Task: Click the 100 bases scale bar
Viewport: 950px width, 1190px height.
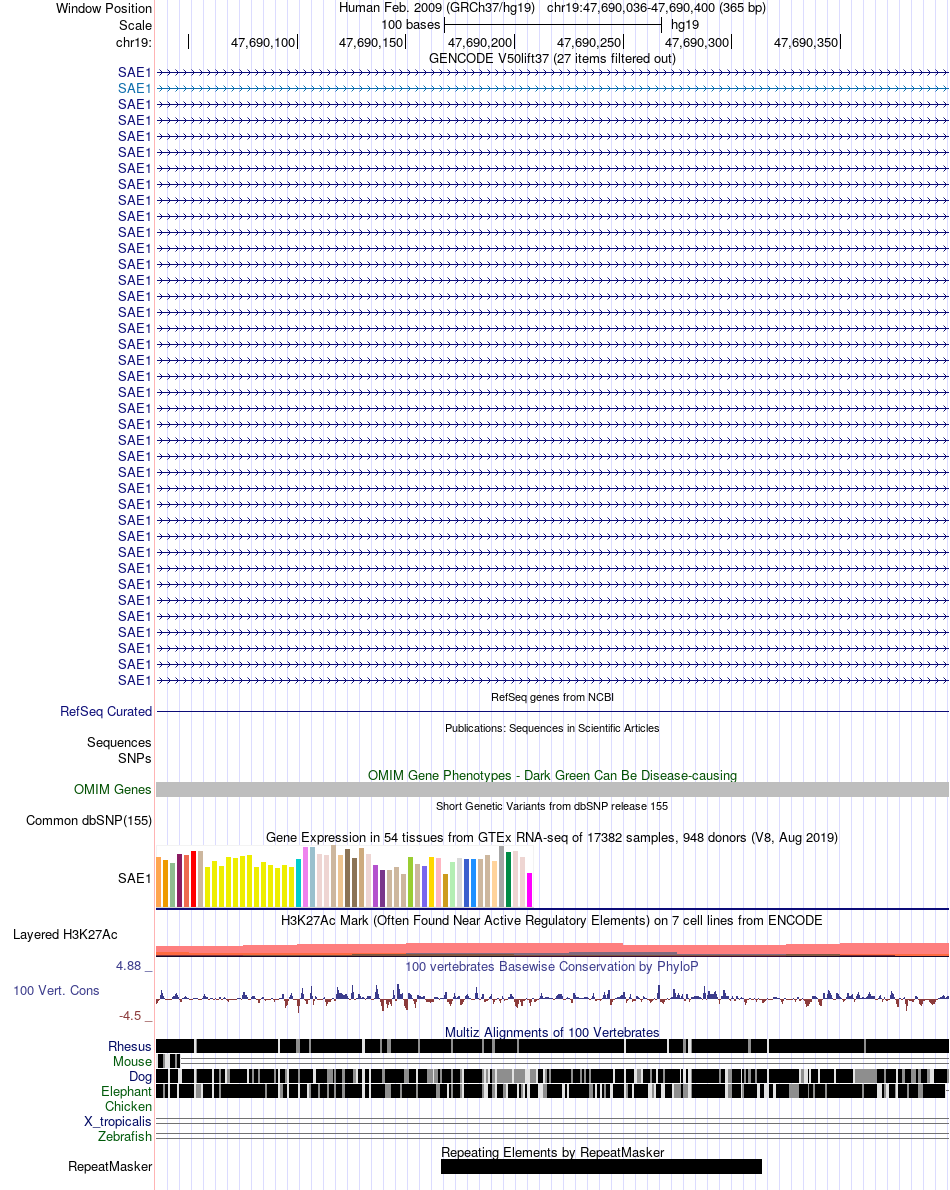Action: (x=553, y=25)
